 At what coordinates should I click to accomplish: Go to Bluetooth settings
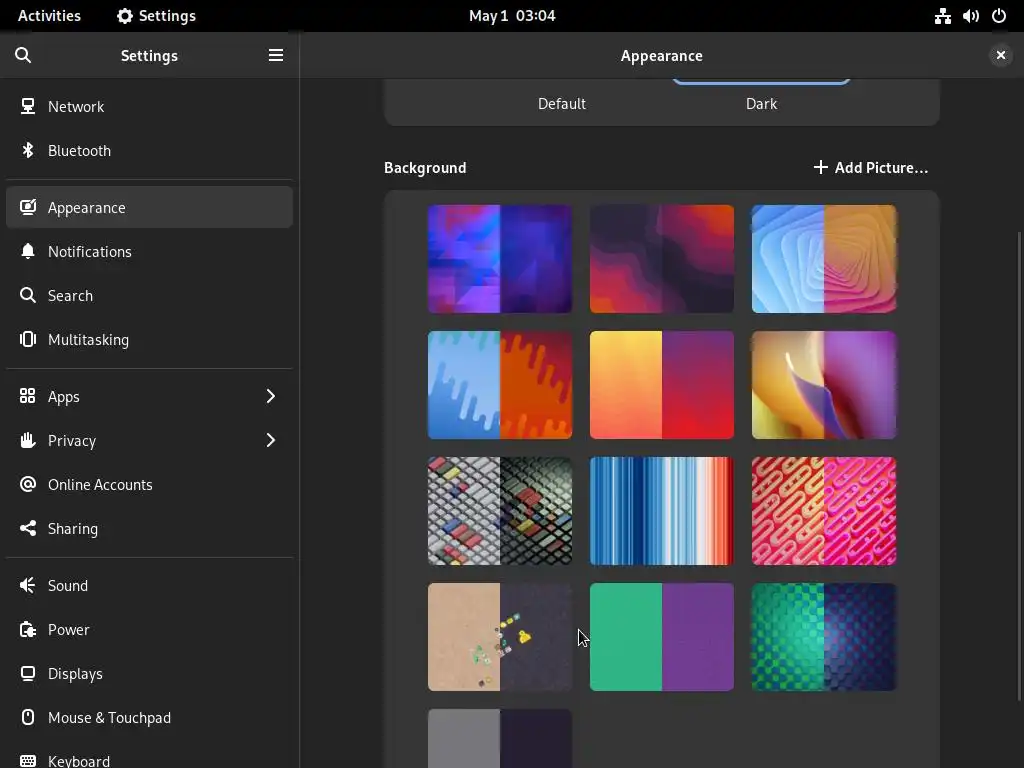pyautogui.click(x=149, y=150)
